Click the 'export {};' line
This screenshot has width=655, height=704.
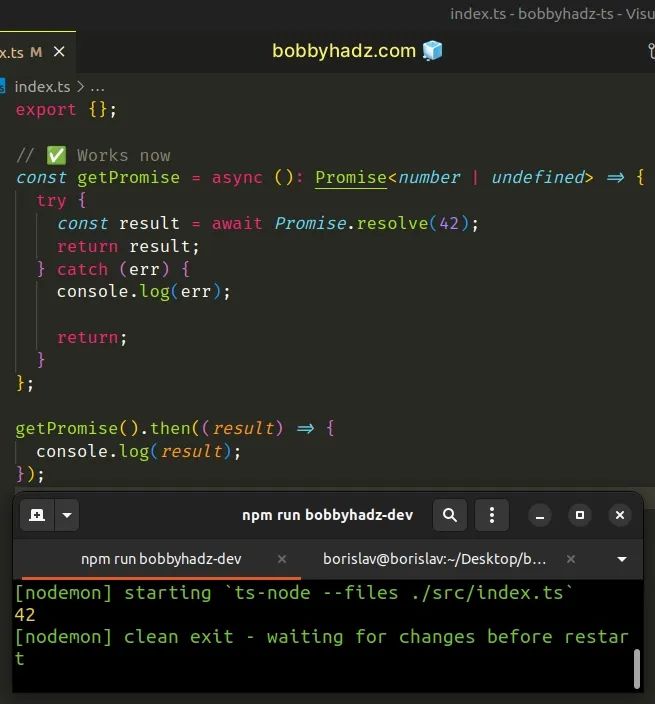tap(66, 110)
